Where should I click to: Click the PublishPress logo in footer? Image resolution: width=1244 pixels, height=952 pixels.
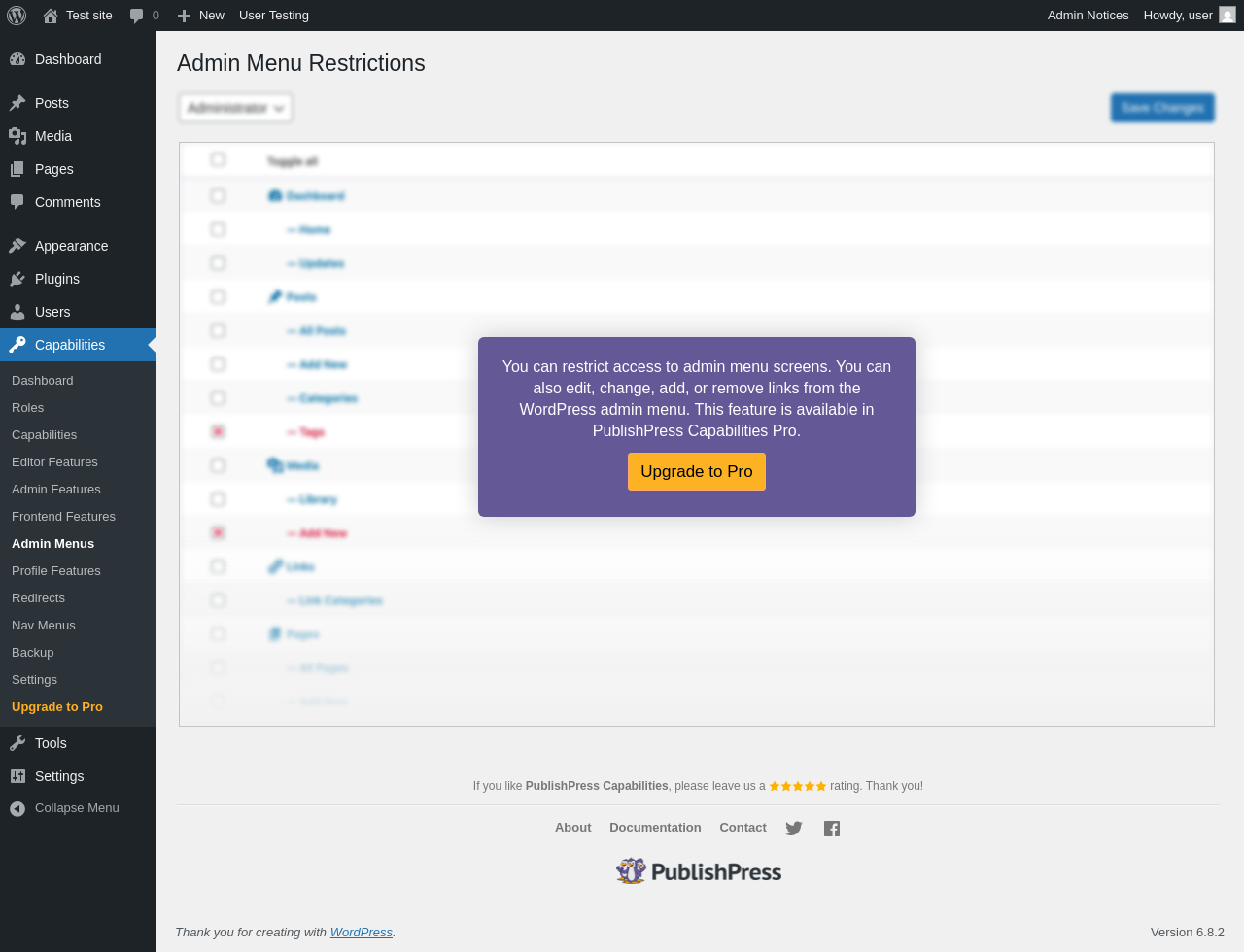pos(699,871)
